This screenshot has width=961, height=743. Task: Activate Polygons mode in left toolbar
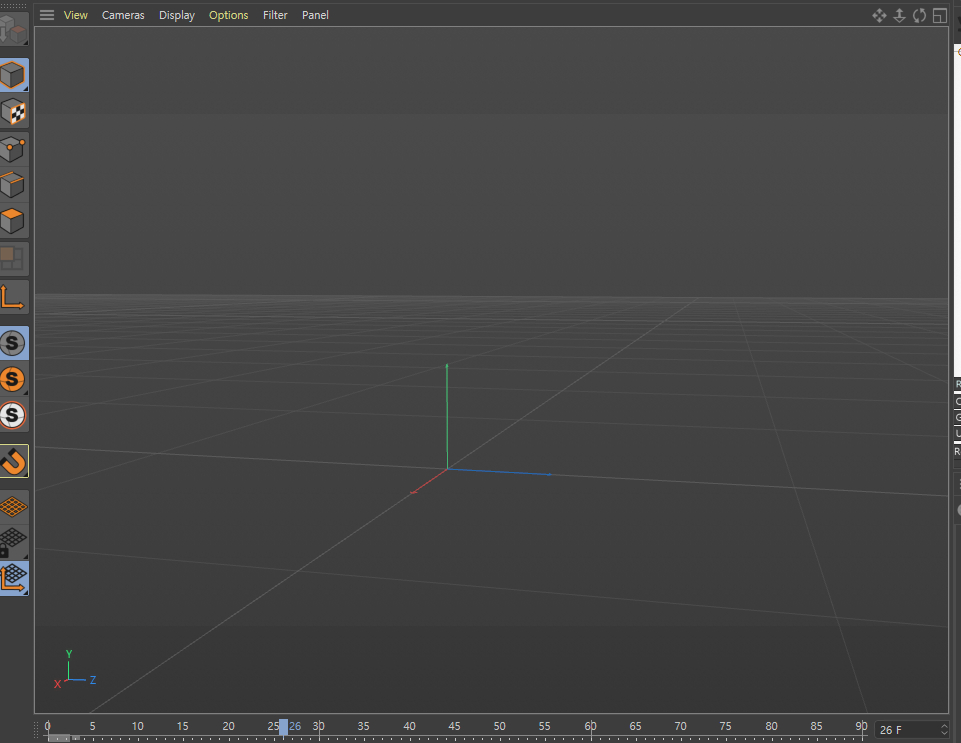point(13,221)
